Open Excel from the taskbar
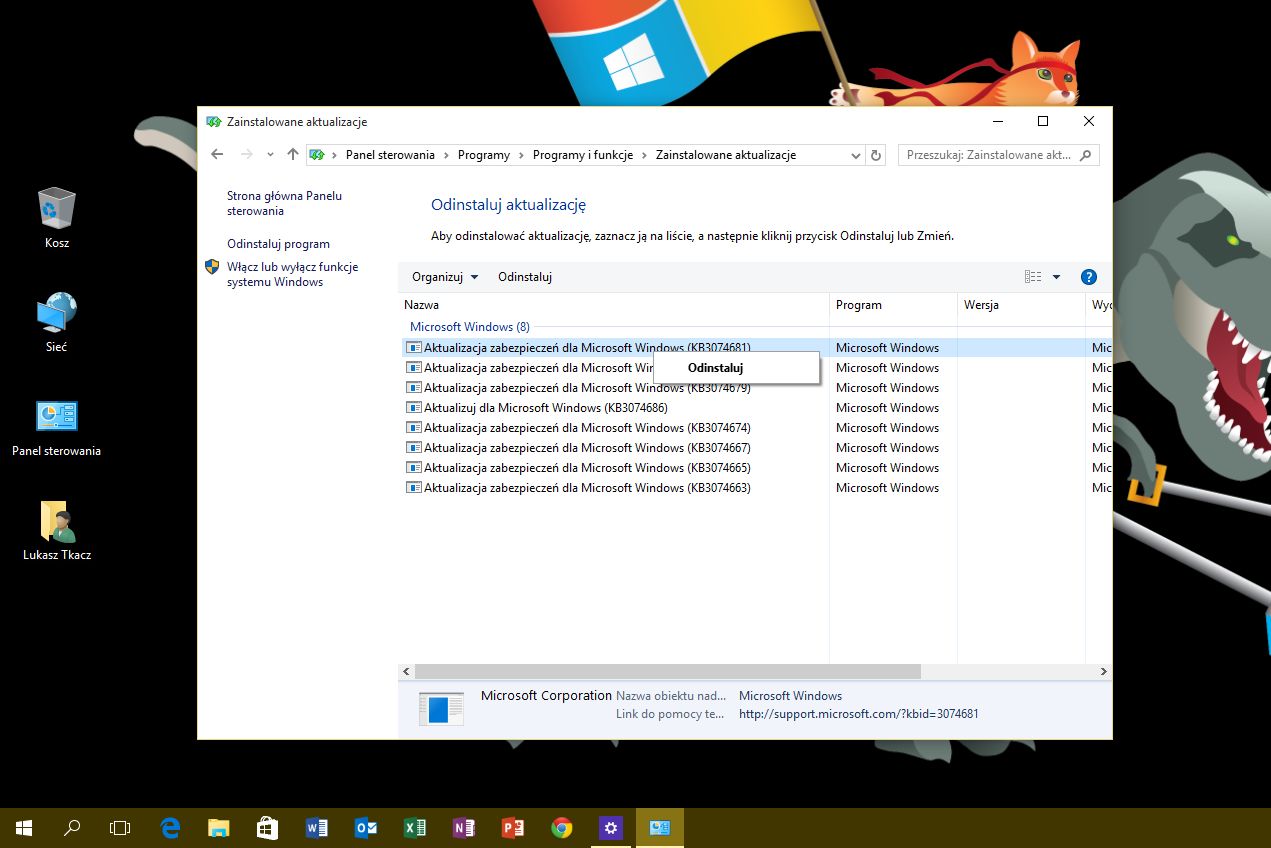The width and height of the screenshot is (1271, 848). [414, 827]
